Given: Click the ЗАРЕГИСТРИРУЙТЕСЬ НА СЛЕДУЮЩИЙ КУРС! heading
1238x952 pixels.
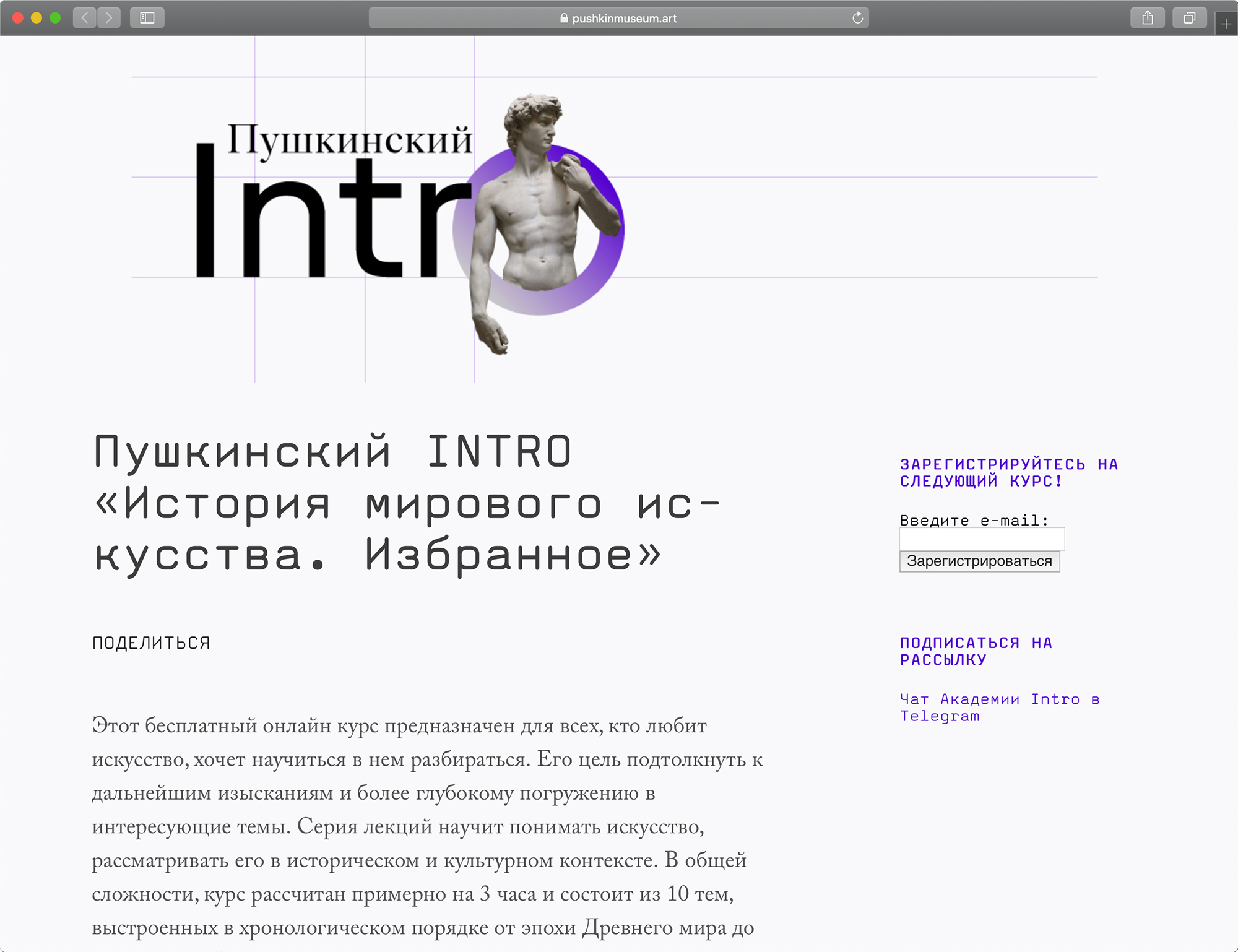Looking at the screenshot, I should tap(1009, 472).
